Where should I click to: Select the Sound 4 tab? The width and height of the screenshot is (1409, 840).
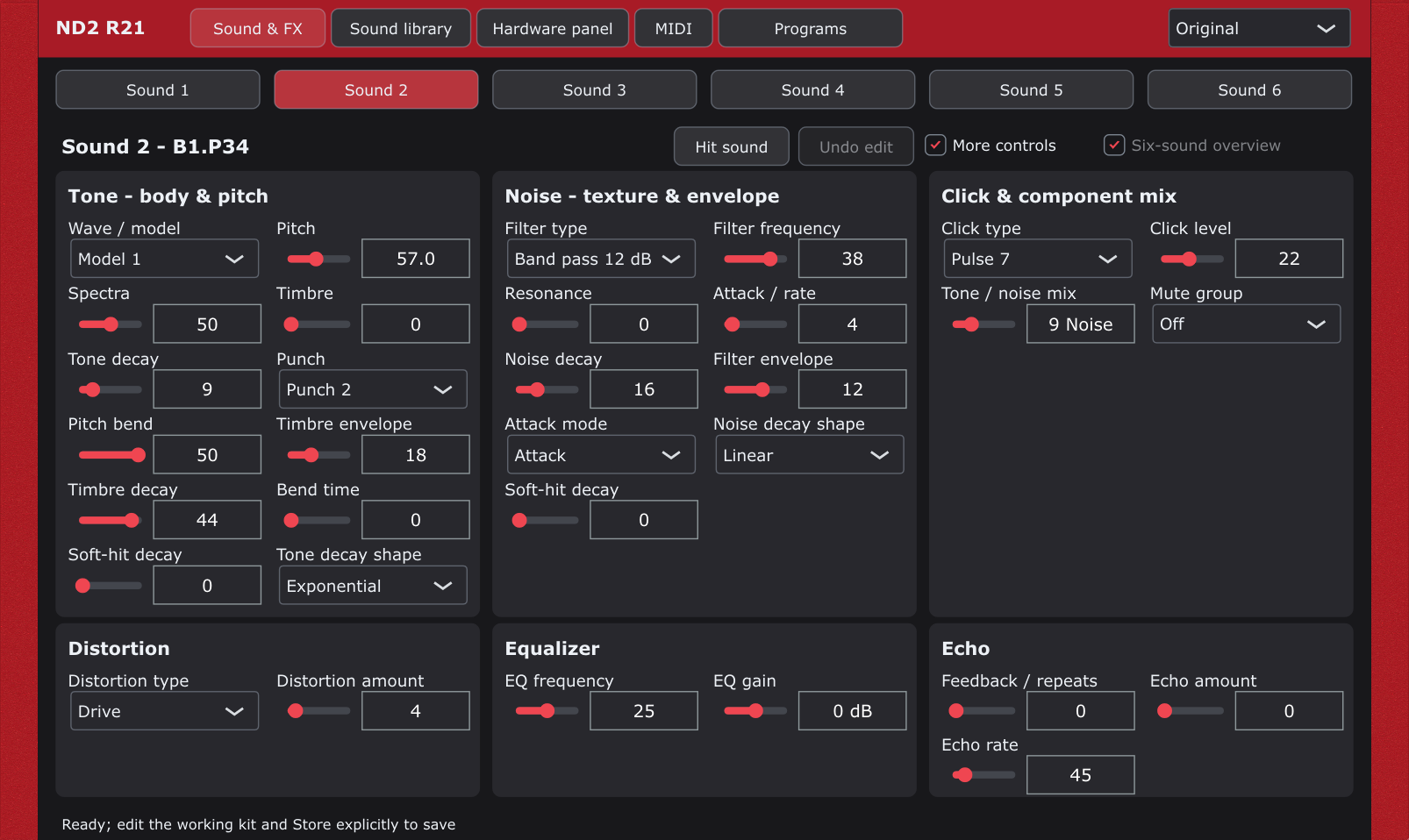(813, 89)
